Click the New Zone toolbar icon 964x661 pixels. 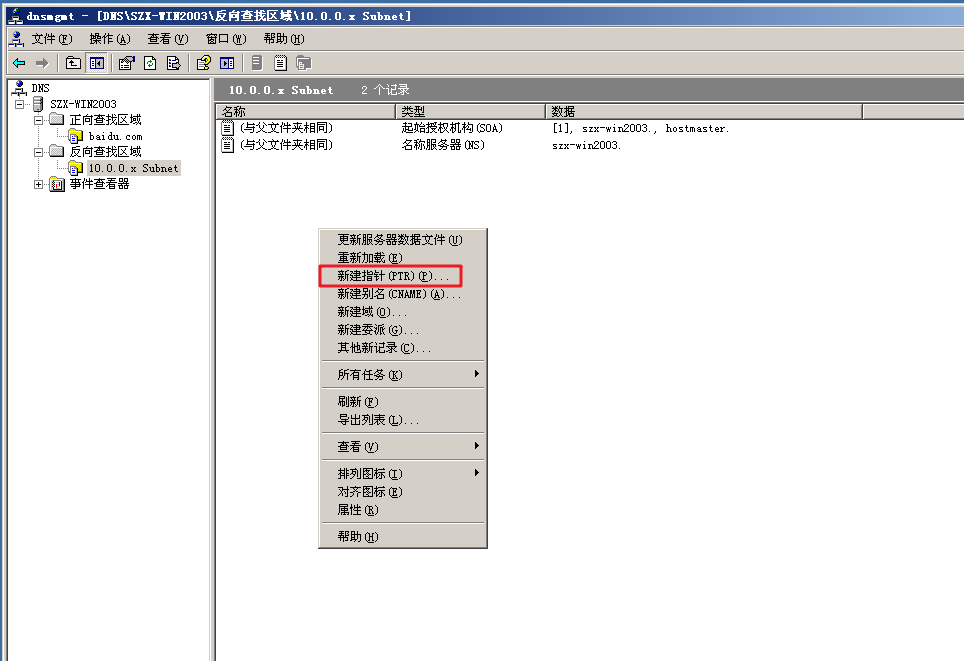(304, 63)
